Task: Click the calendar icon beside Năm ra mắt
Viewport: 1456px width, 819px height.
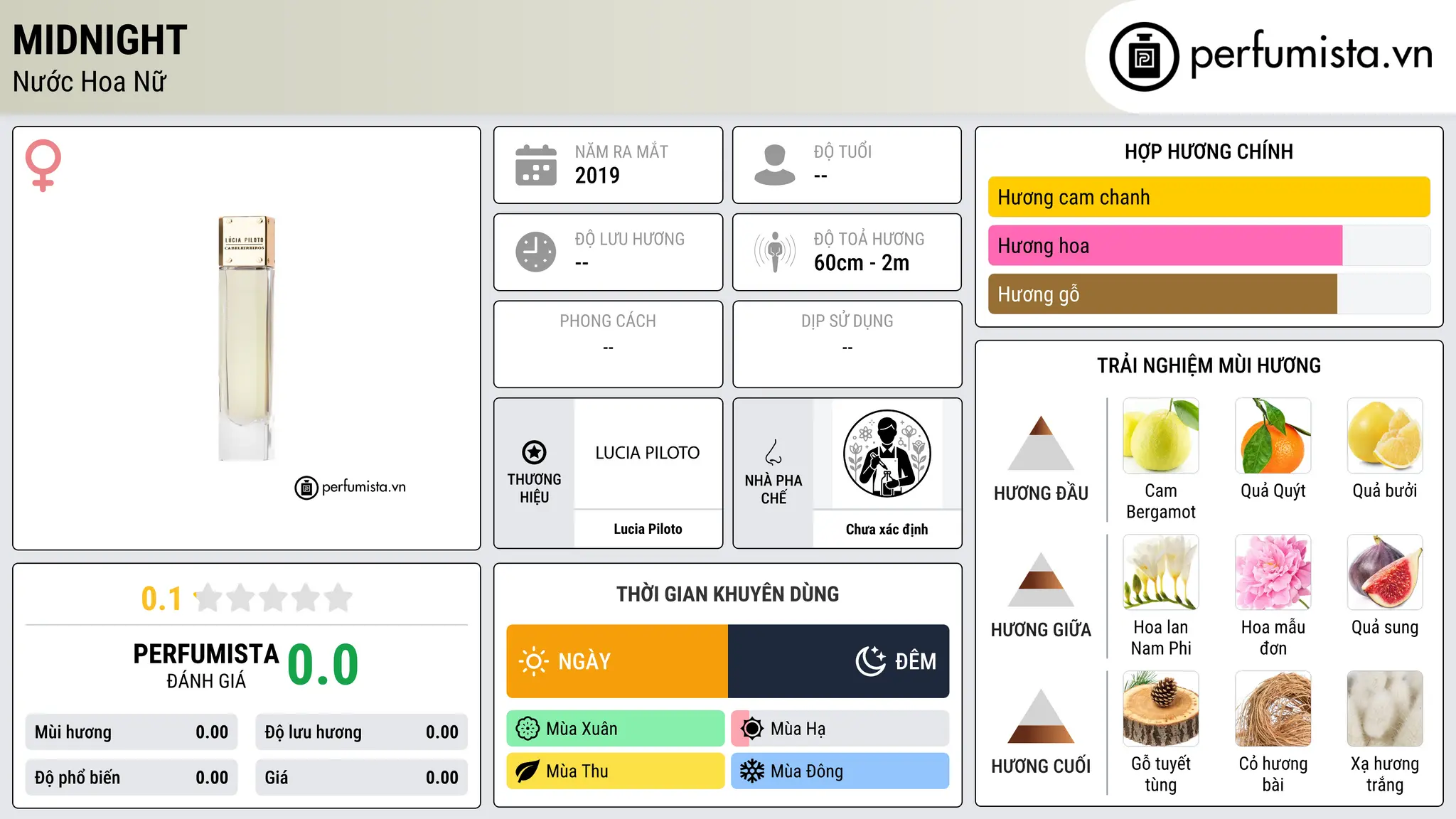Action: [x=536, y=165]
